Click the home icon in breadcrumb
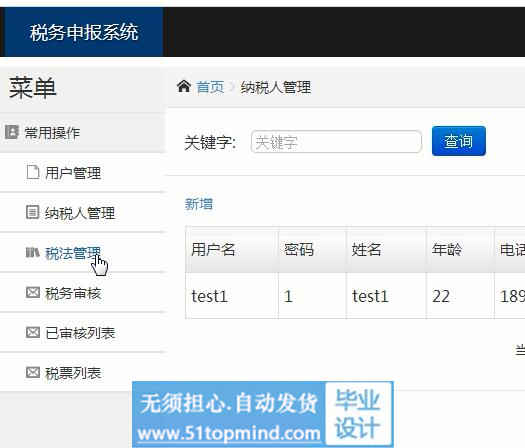The image size is (525, 448). click(184, 86)
